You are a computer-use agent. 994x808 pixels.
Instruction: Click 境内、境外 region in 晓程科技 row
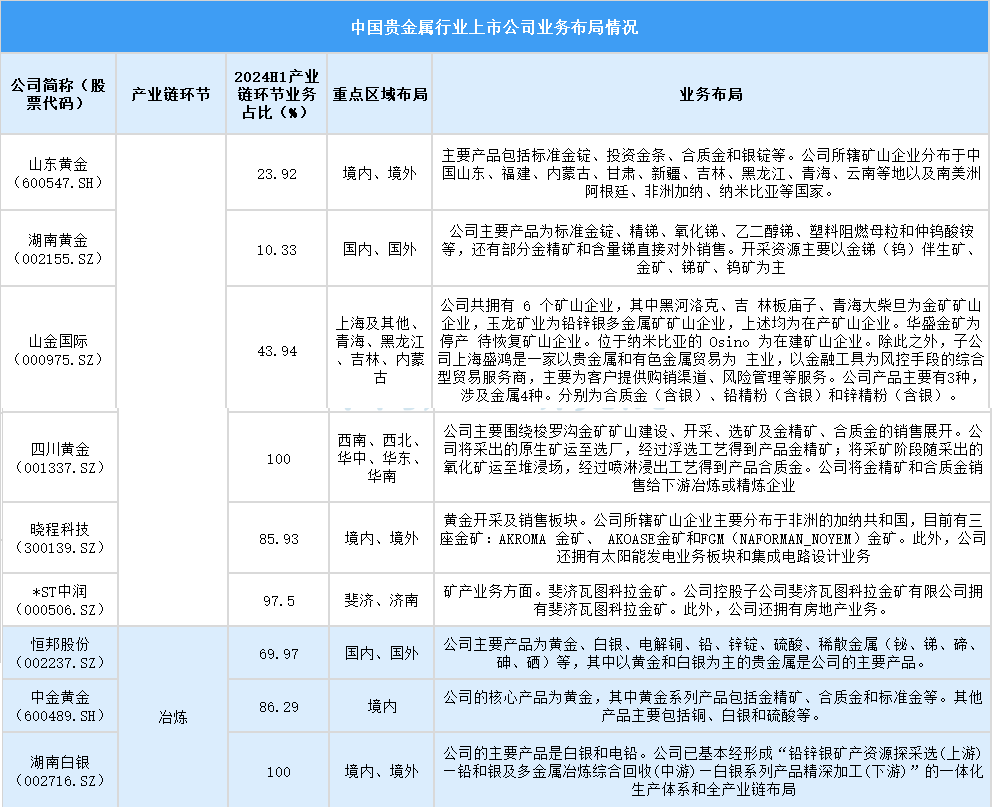click(x=382, y=538)
